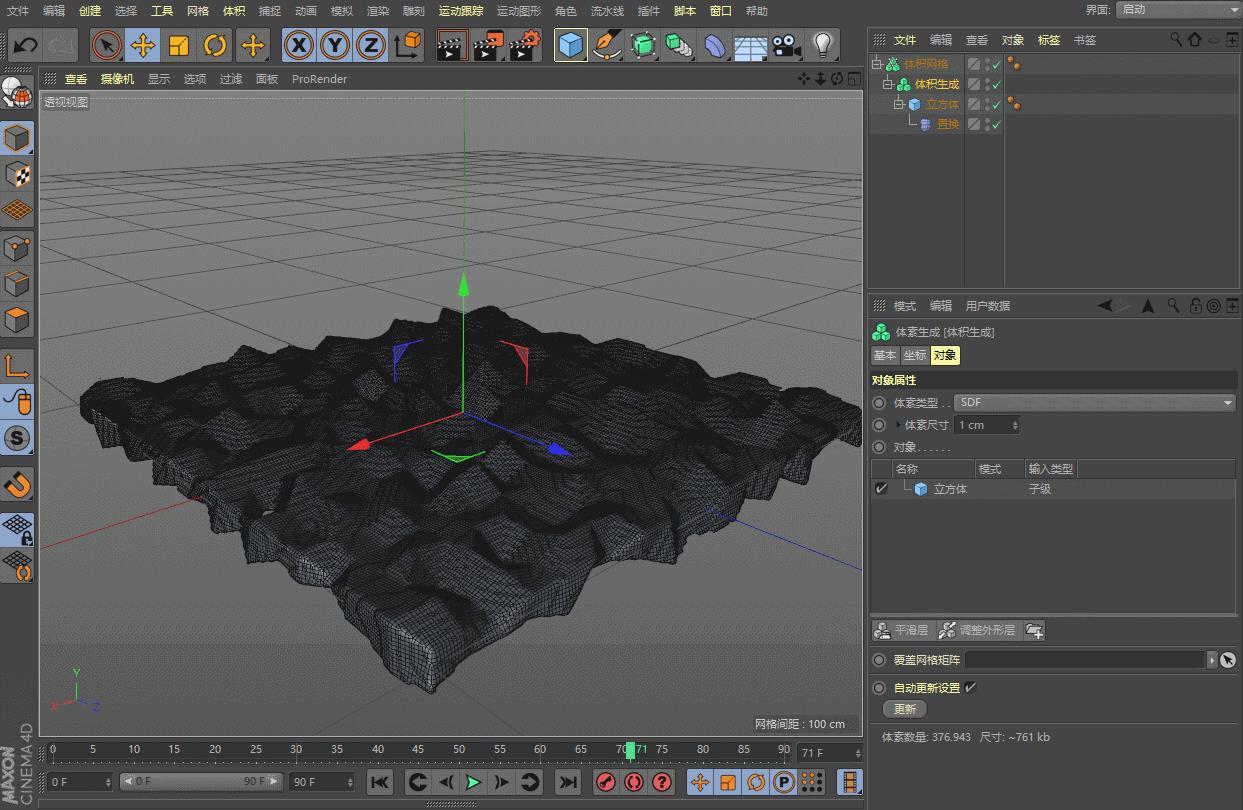Collapse the 体积生成 item in the object tree
Viewport: 1243px width, 810px height.
tap(885, 84)
